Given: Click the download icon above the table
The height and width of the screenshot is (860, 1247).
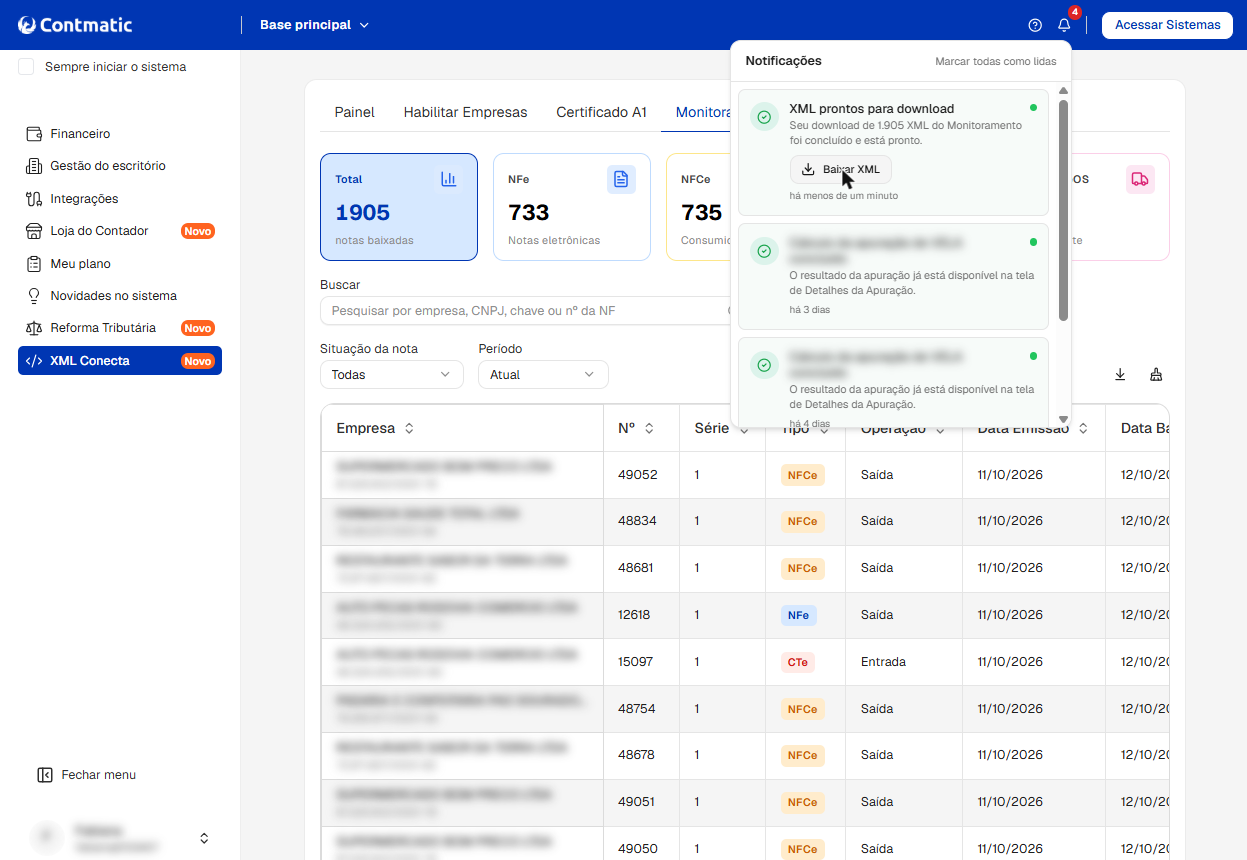Looking at the screenshot, I should (1120, 375).
